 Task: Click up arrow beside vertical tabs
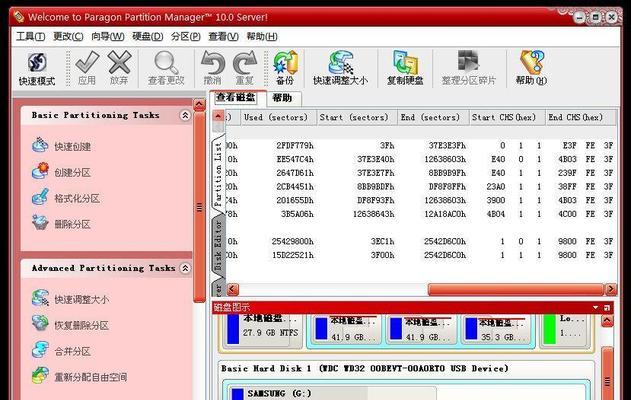coord(218,116)
